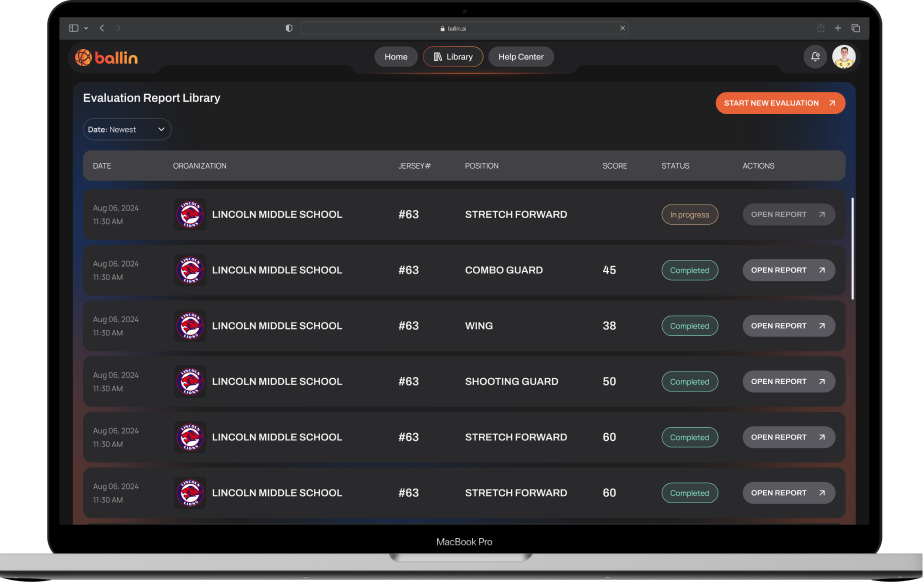Click score 38 in Wing row
The image size is (923, 582).
click(609, 325)
